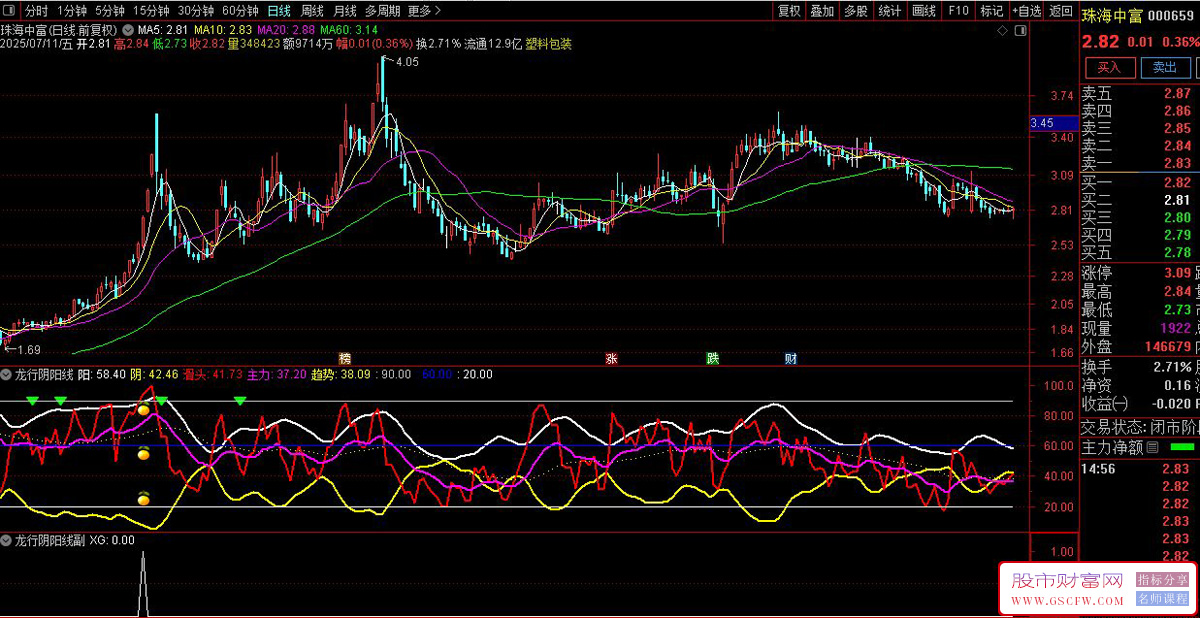The height and width of the screenshot is (618, 1200).
Task: Click the 主力: 37.20 indicator value
Action: click(x=277, y=375)
